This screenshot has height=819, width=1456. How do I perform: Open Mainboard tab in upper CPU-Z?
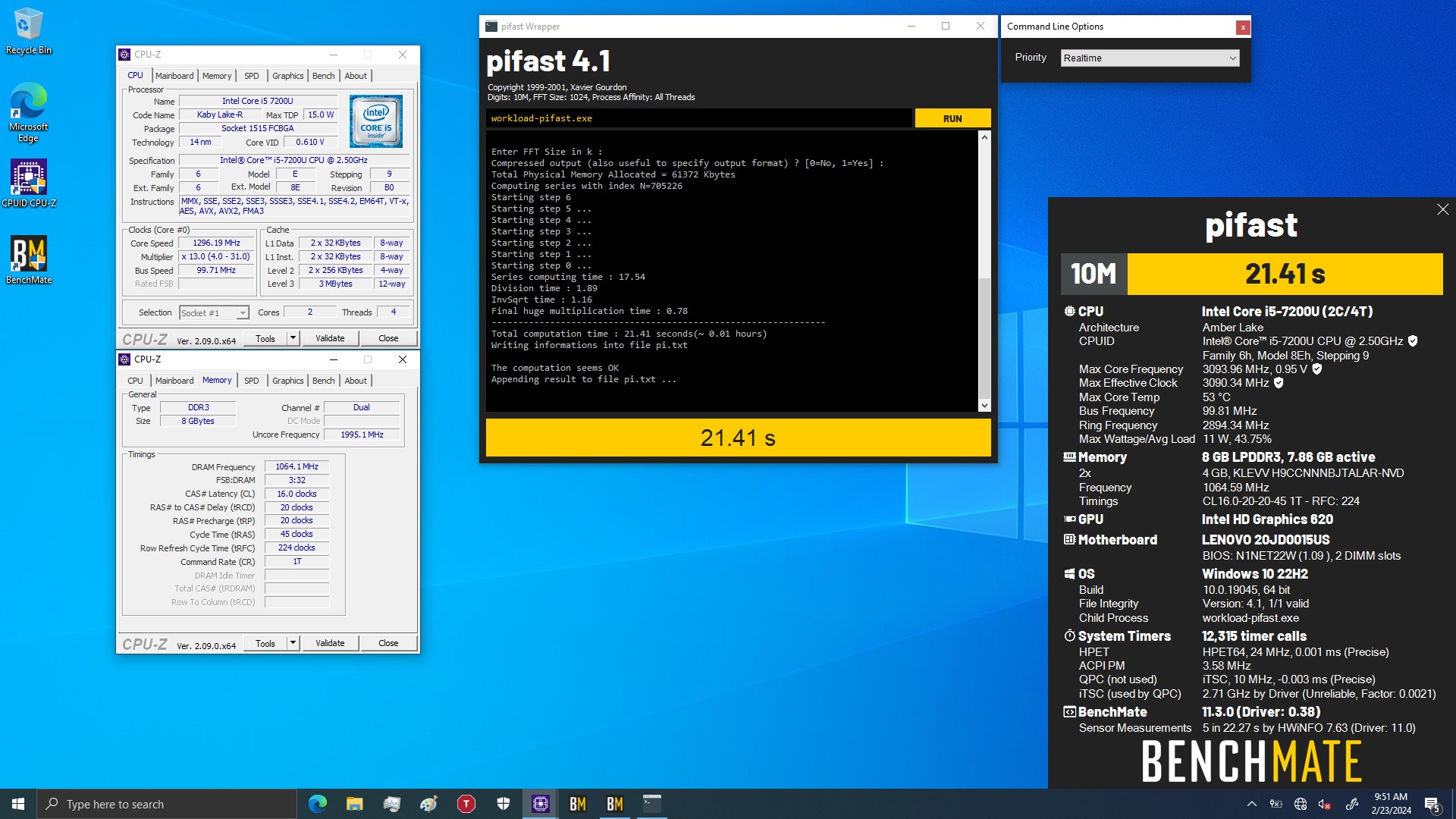coord(174,76)
